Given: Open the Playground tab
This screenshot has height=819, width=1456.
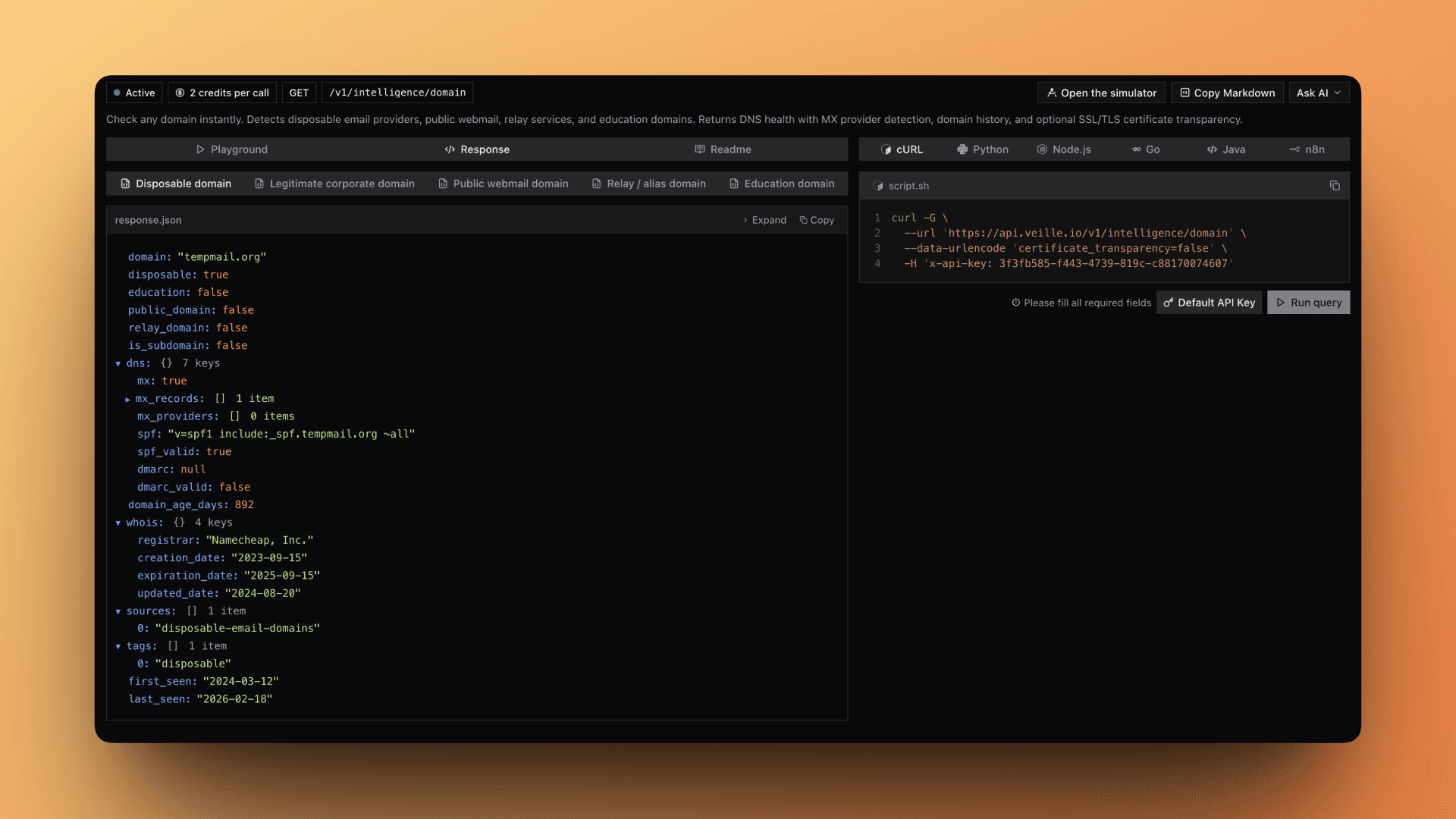Looking at the screenshot, I should point(232,149).
